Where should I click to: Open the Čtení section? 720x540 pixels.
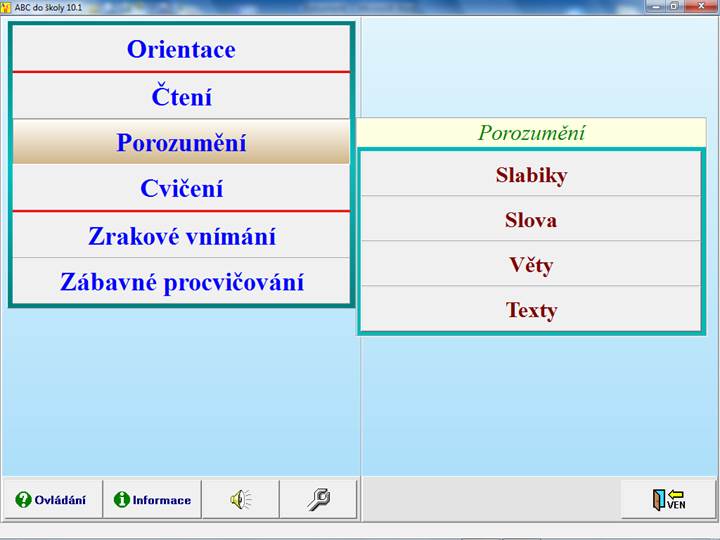pos(181,96)
